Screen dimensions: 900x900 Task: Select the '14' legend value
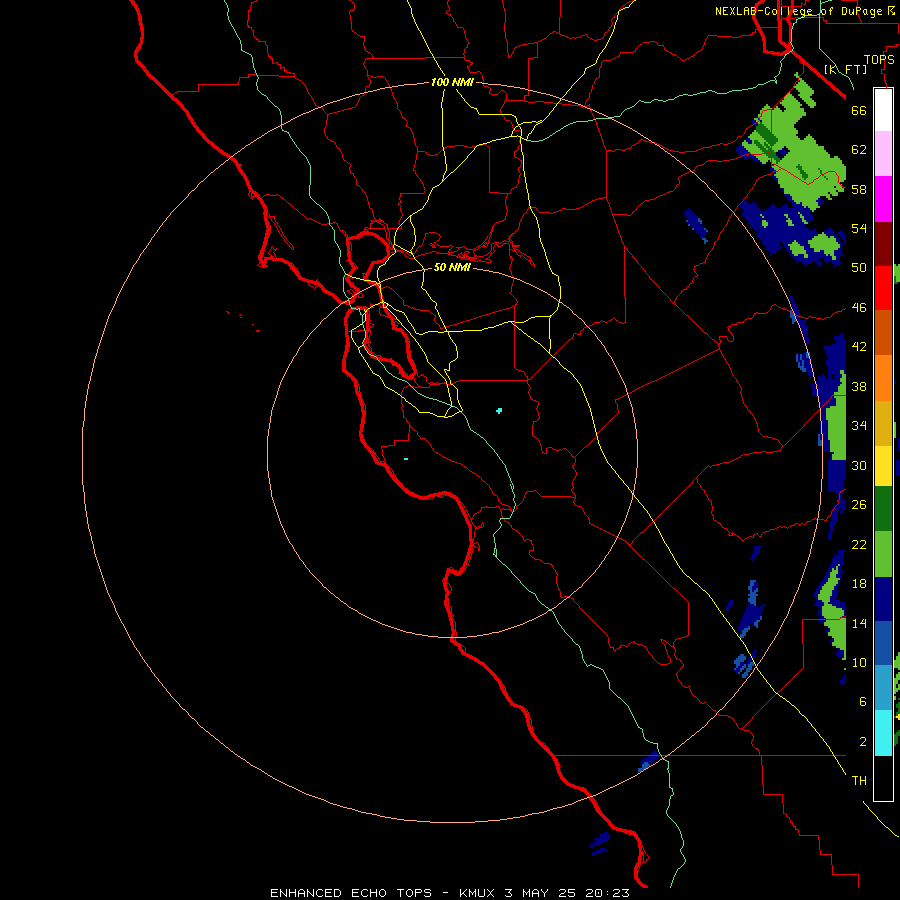tap(859, 623)
